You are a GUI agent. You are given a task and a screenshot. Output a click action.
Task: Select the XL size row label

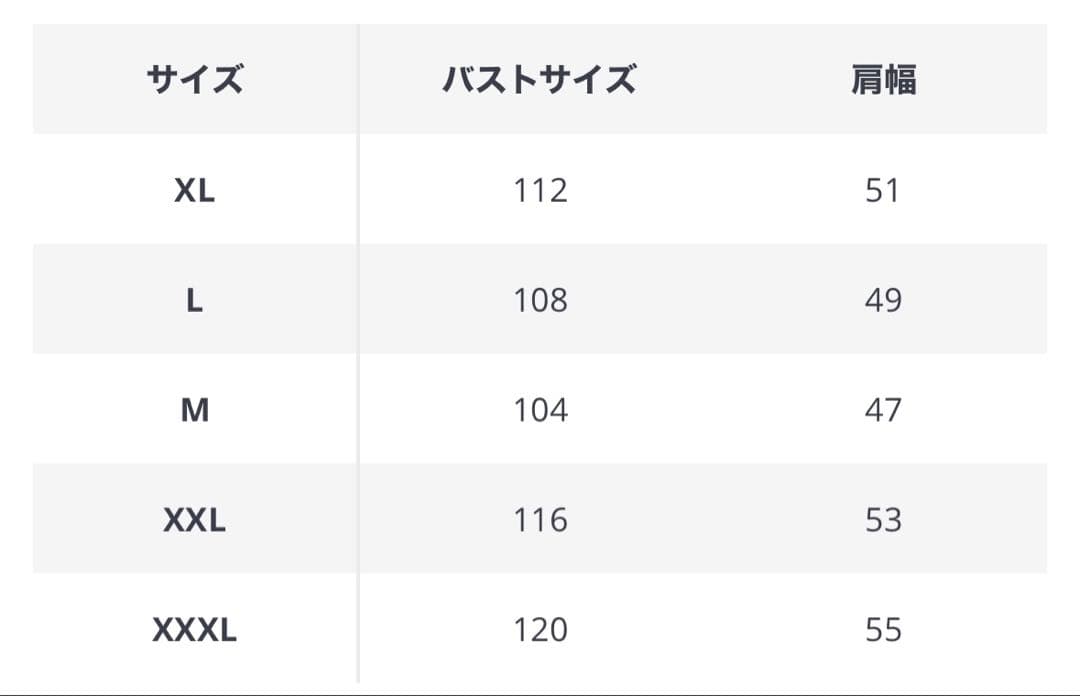coord(194,190)
